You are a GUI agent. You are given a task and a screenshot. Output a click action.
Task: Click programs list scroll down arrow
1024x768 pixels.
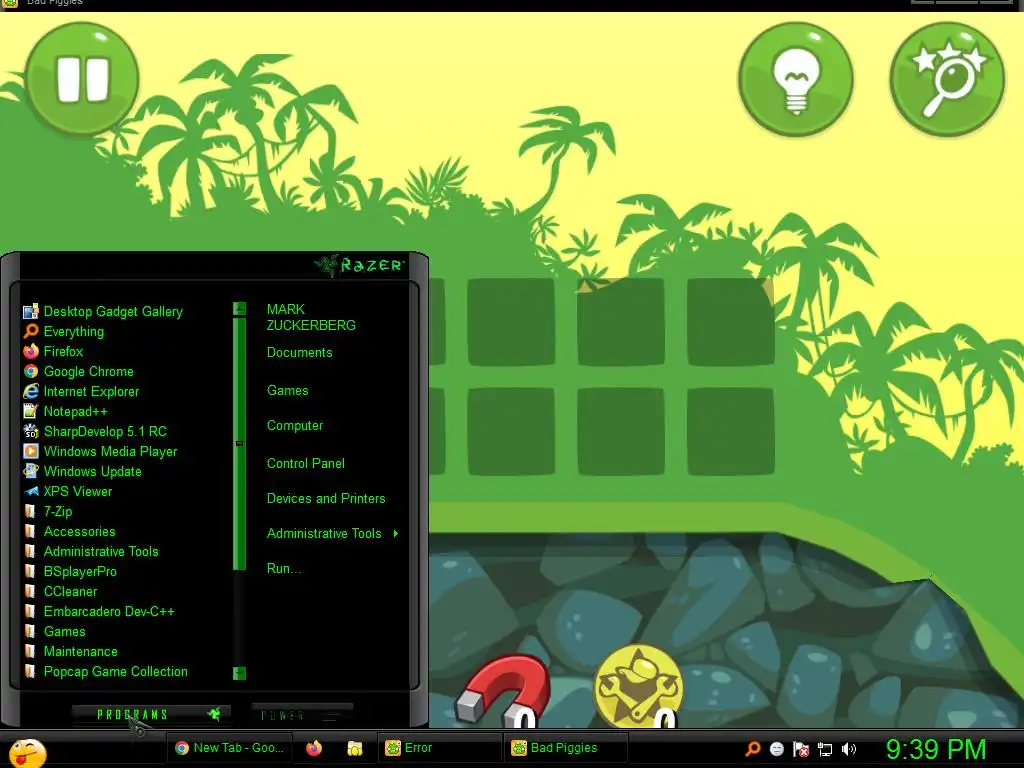click(240, 673)
